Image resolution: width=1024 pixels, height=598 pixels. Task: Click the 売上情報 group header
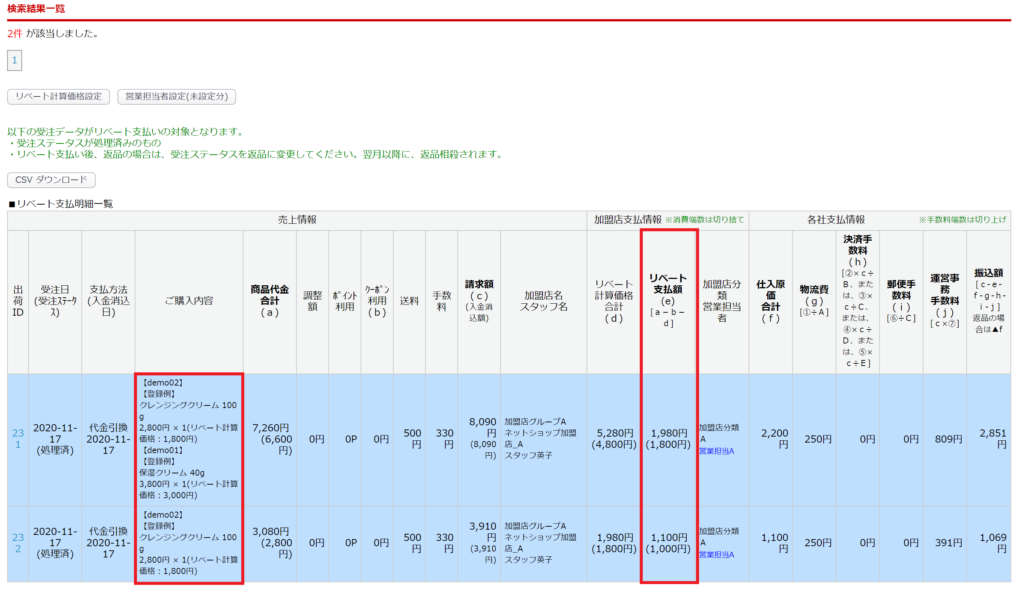(x=296, y=220)
